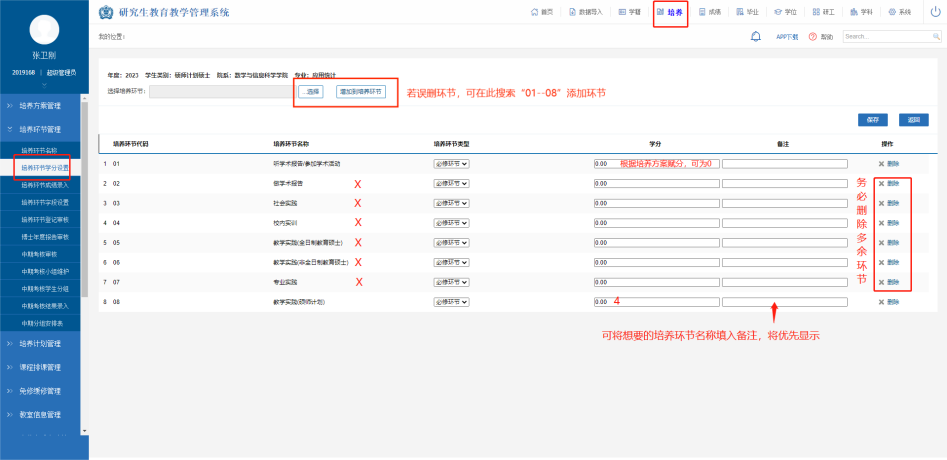This screenshot has width=947, height=460.
Task: Open type dropdown for row 01
Action: click(x=451, y=163)
